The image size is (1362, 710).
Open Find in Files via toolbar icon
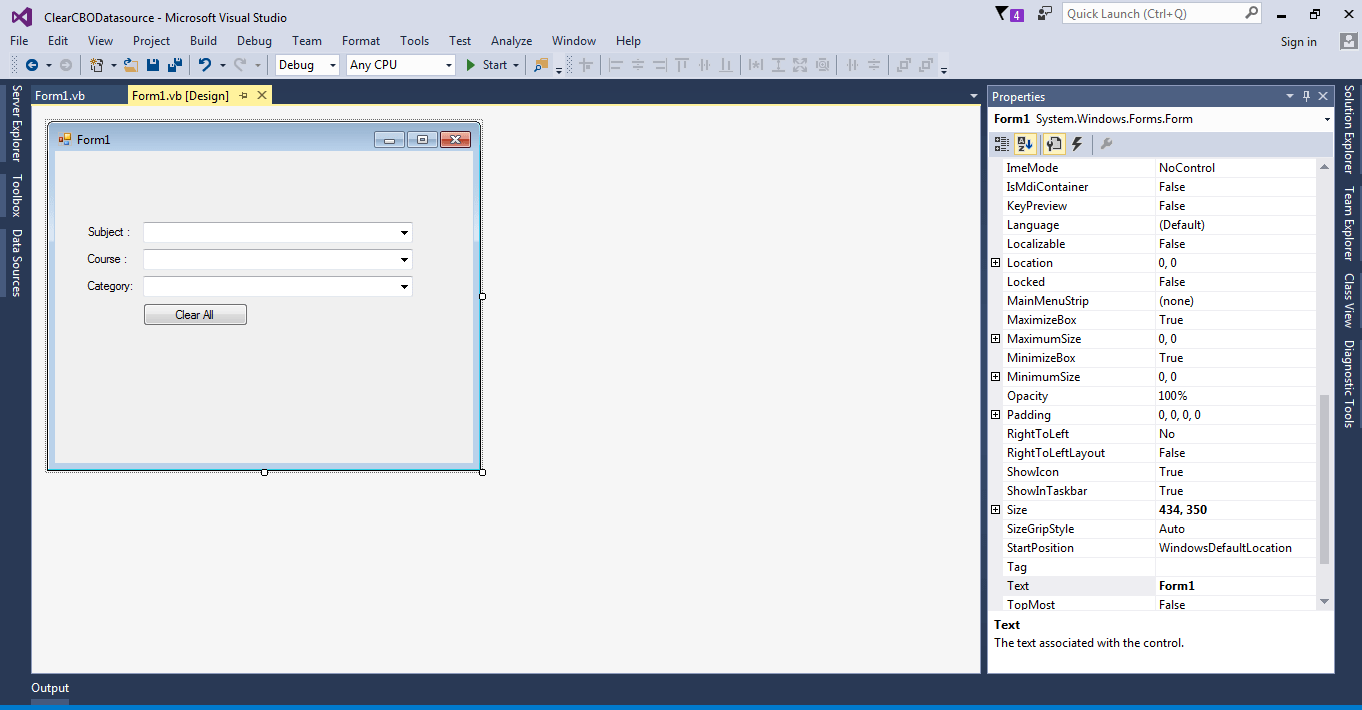540,64
